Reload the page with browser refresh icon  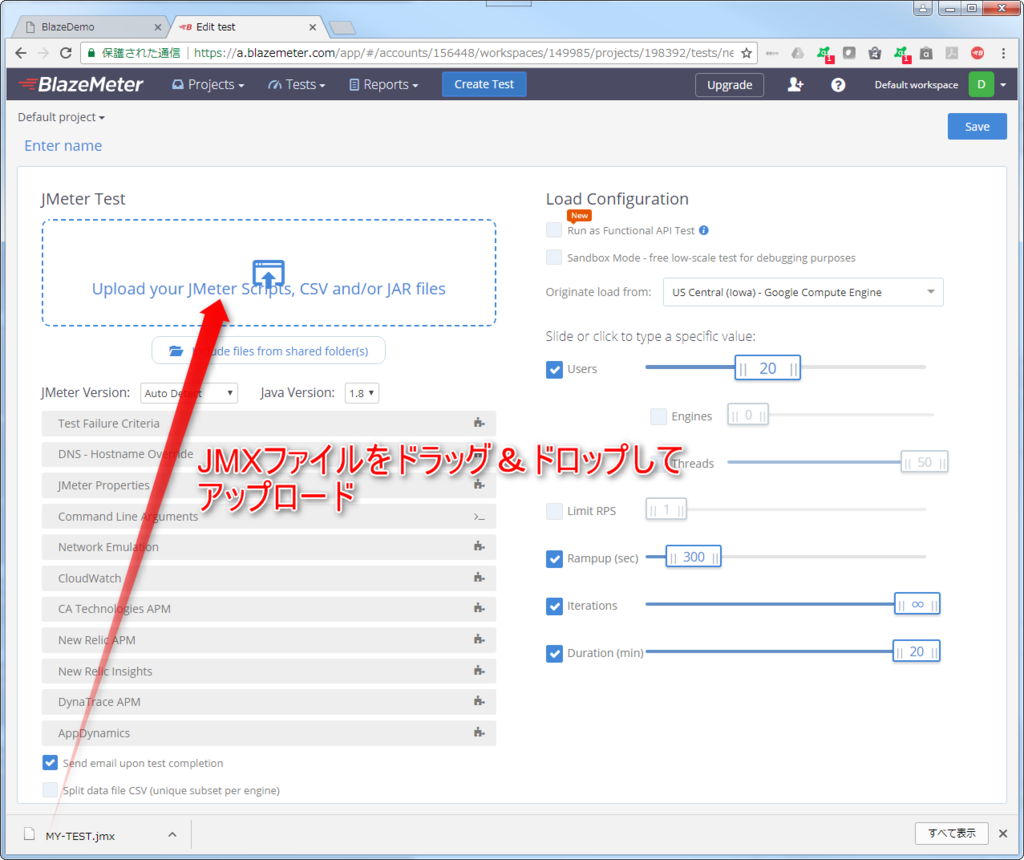click(65, 53)
